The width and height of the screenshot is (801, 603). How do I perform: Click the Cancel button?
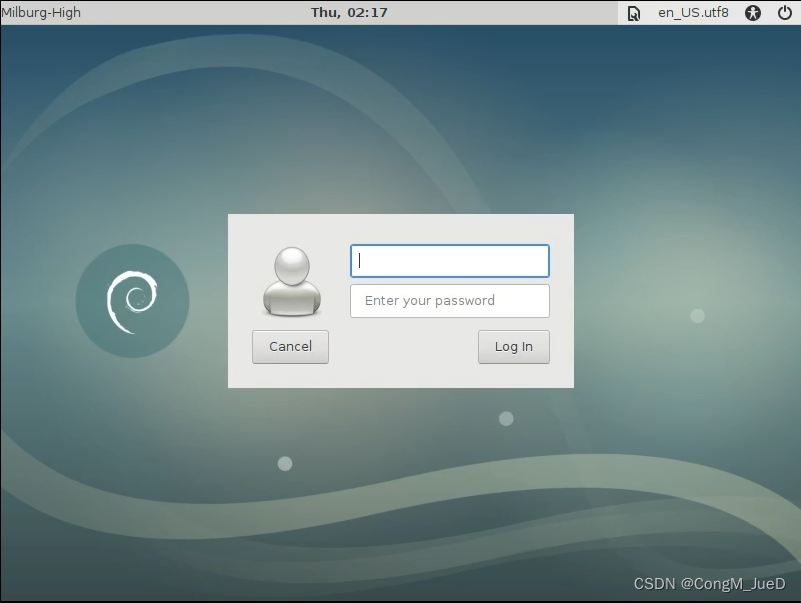point(290,347)
